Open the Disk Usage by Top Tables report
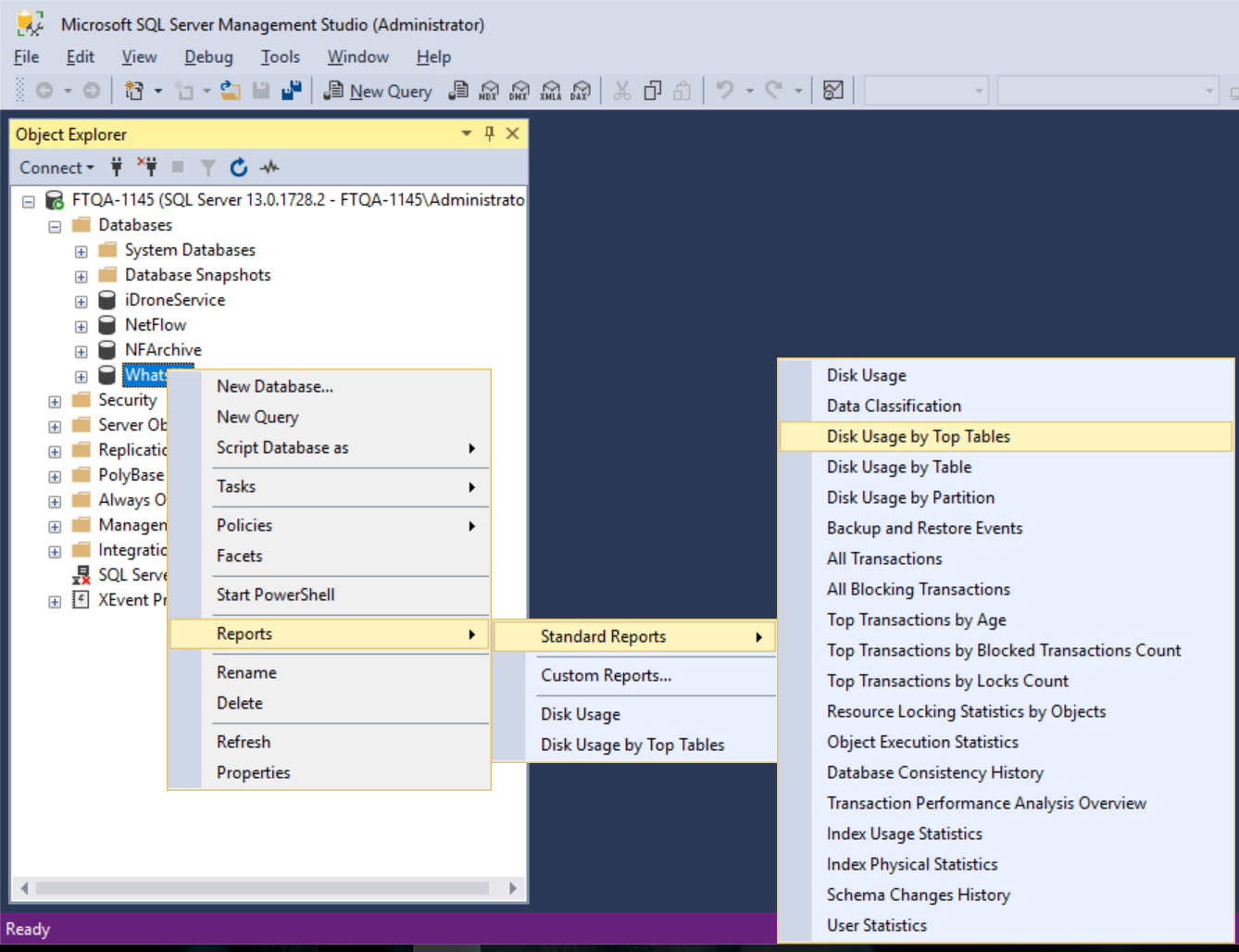This screenshot has height=952, width=1239. coord(918,436)
